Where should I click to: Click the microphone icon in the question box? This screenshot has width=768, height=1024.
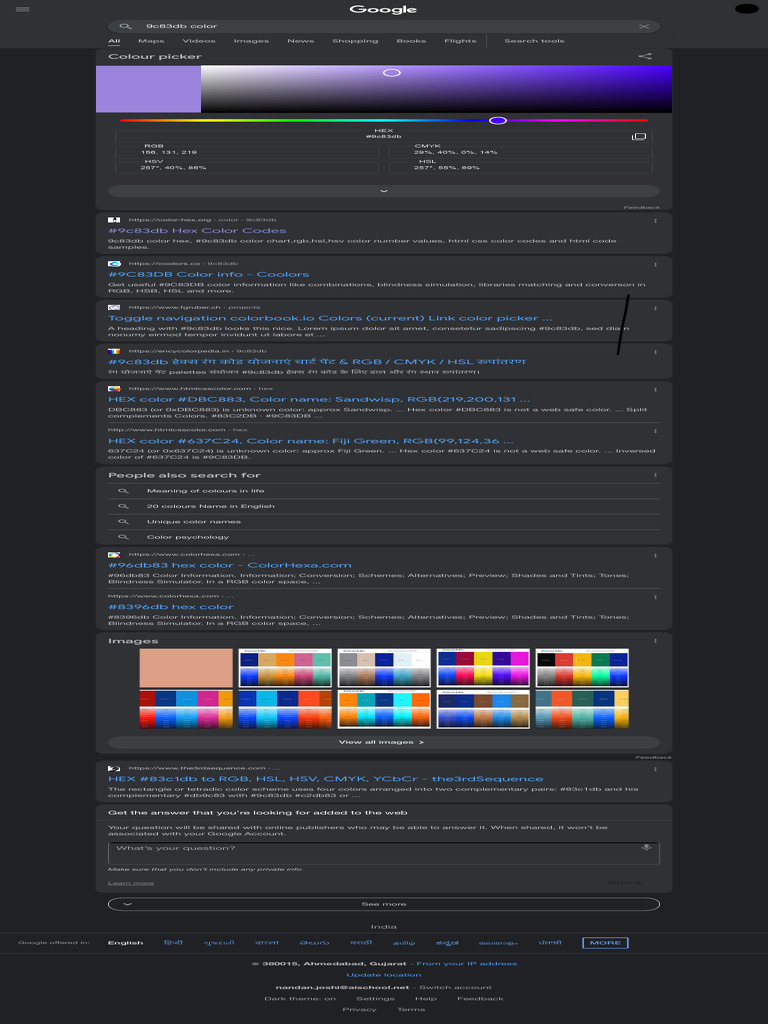[646, 847]
